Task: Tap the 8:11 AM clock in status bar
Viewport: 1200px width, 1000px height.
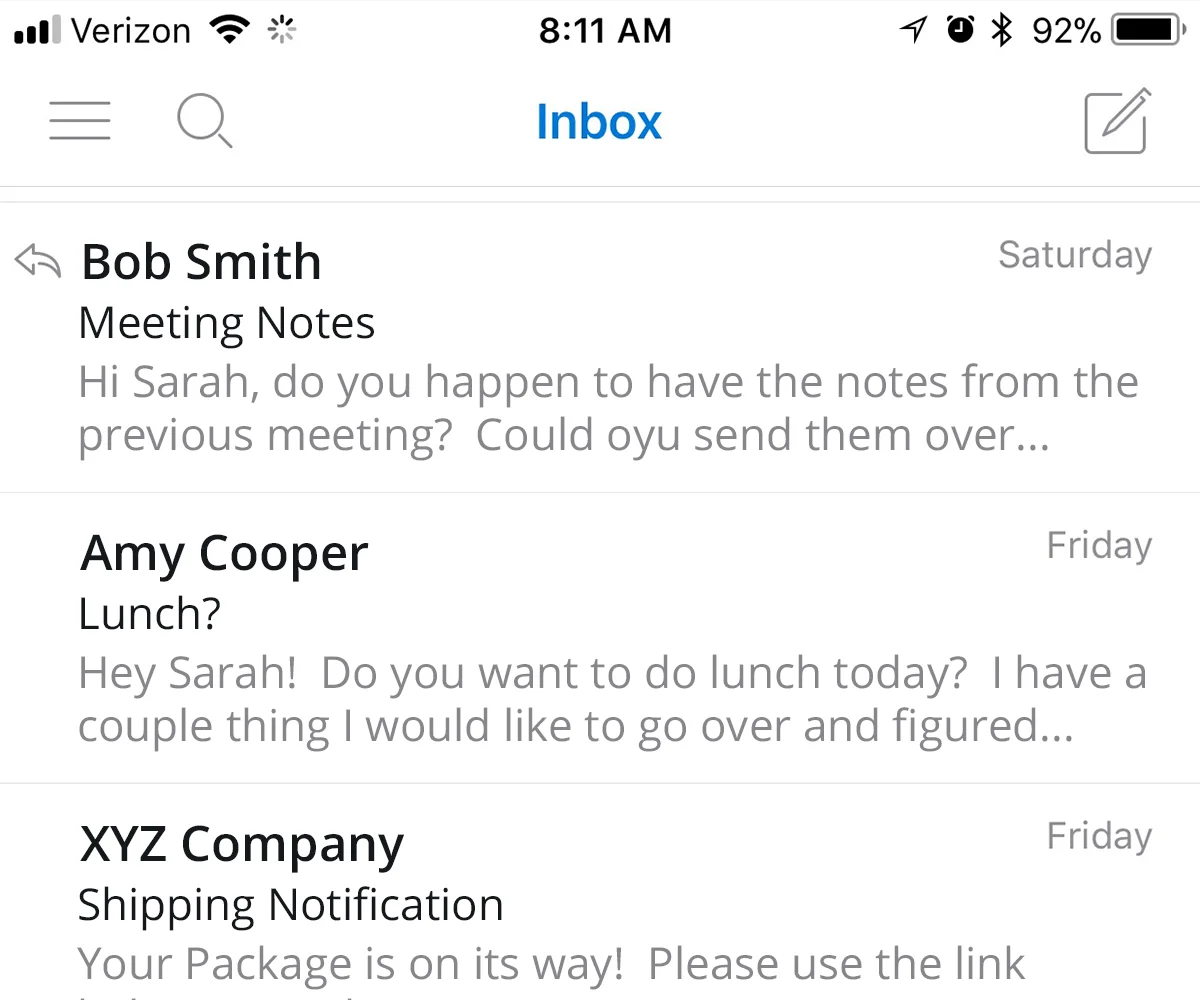Action: click(605, 31)
